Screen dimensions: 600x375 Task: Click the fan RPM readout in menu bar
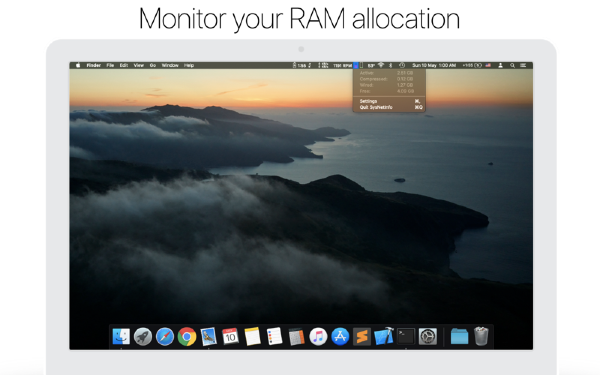coord(342,65)
